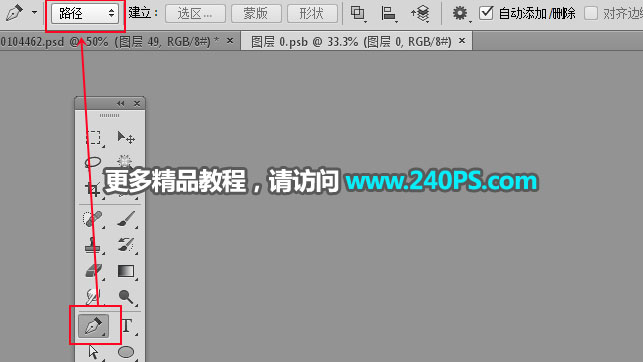Screen dimensions: 643x362
Task: Switch to the 图层 0.psb document tab
Action: pyautogui.click(x=351, y=41)
